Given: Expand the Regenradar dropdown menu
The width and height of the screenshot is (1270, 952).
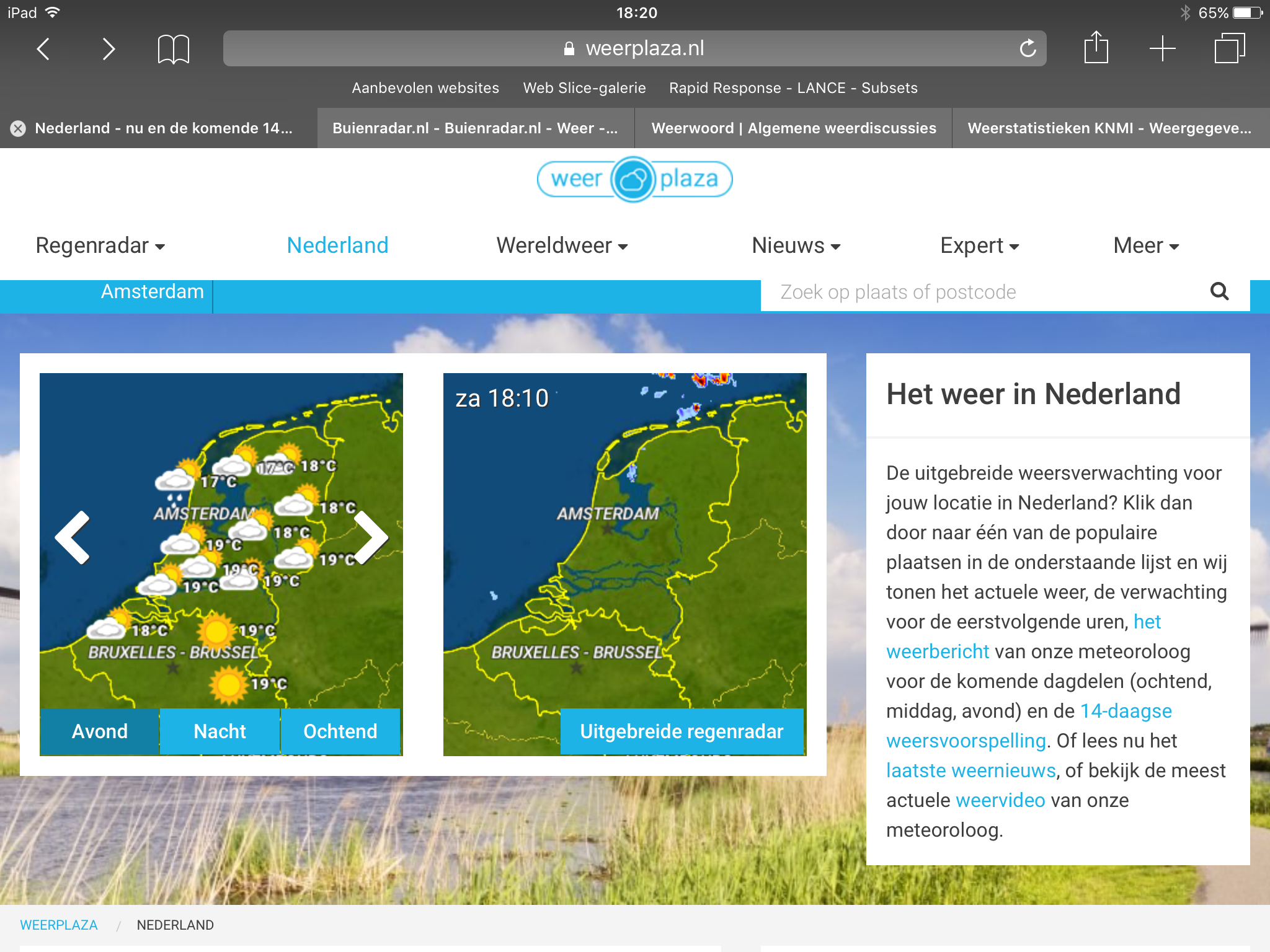Looking at the screenshot, I should coord(100,246).
